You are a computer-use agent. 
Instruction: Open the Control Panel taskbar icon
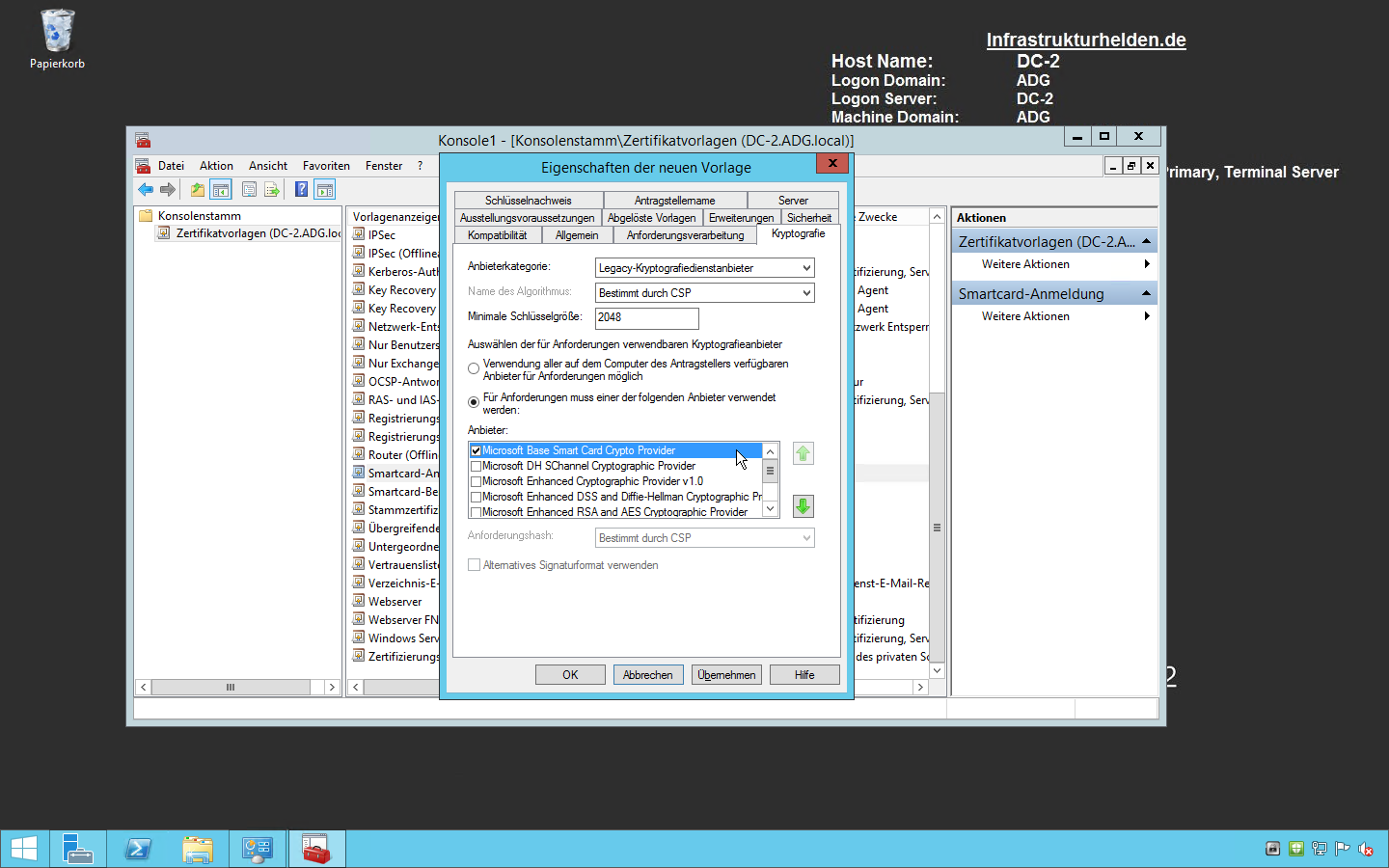point(258,849)
